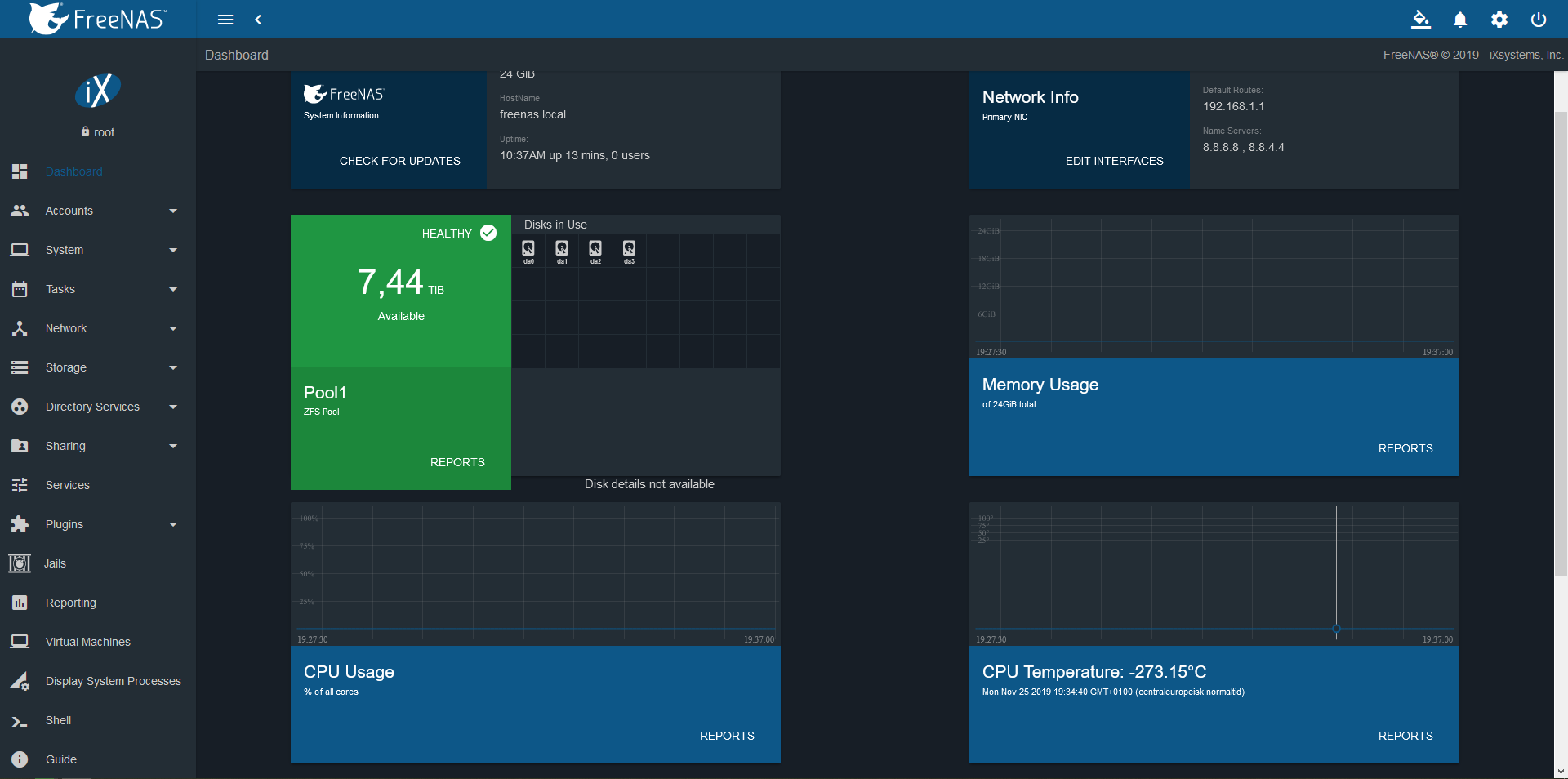Click the page vertical scrollbar thumb
This screenshot has height=779, width=1568.
coord(1561,343)
